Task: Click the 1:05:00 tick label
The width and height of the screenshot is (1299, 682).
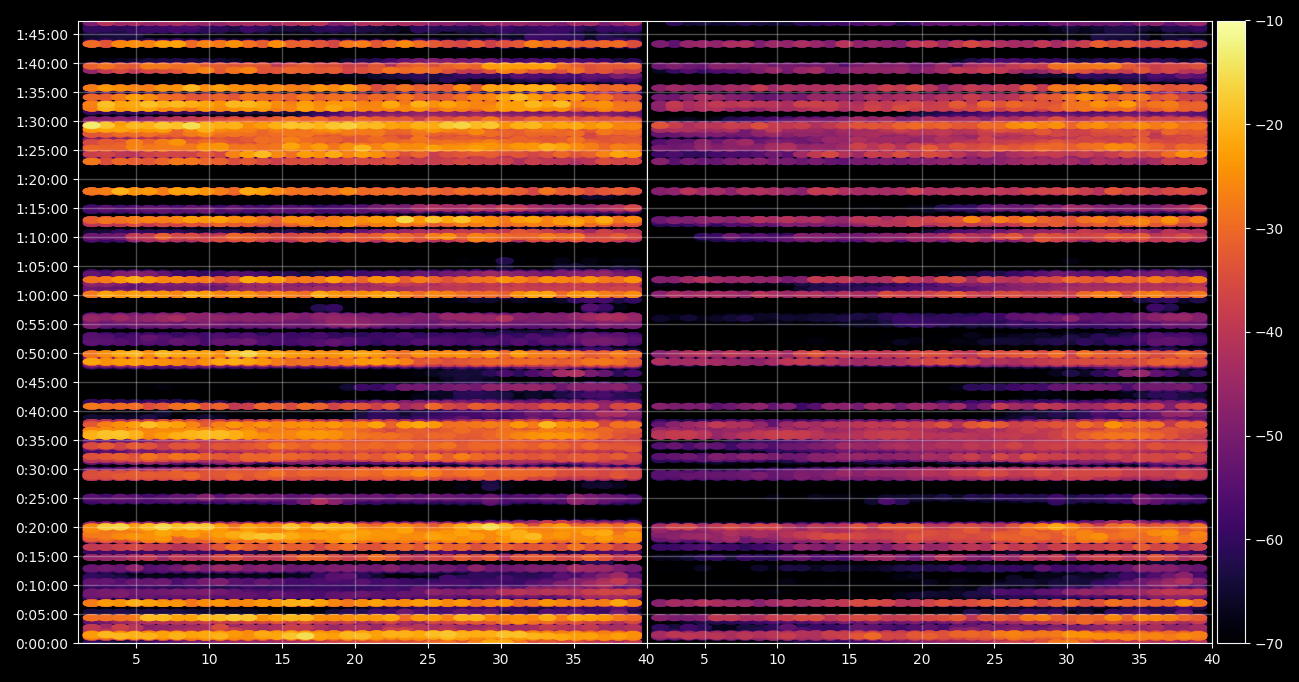Action: point(42,266)
